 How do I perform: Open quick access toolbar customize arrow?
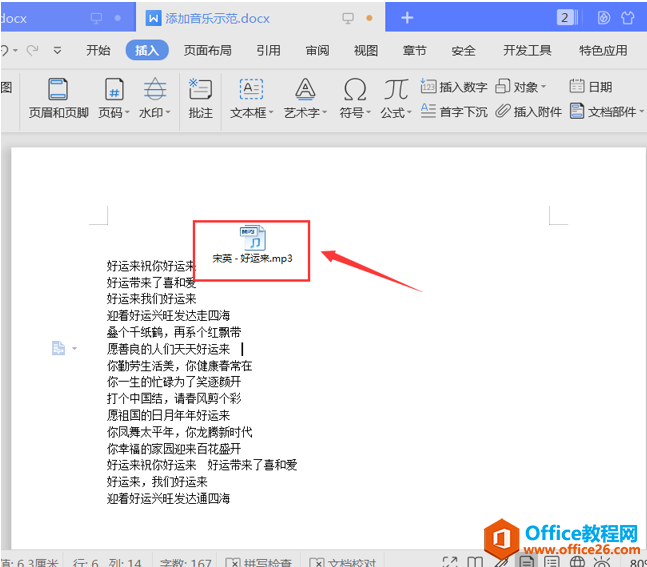click(57, 50)
